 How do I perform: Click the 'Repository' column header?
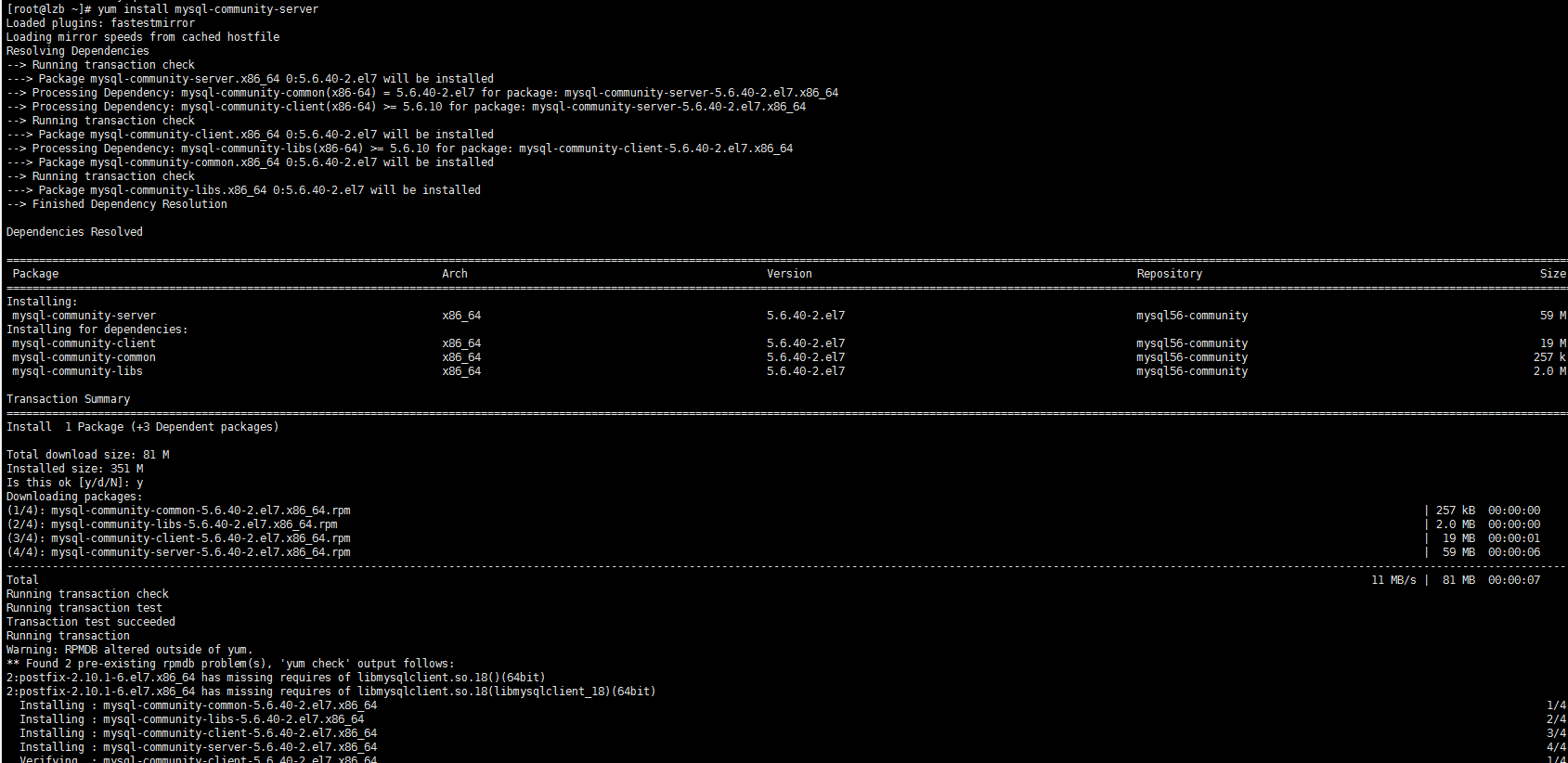(x=1170, y=274)
